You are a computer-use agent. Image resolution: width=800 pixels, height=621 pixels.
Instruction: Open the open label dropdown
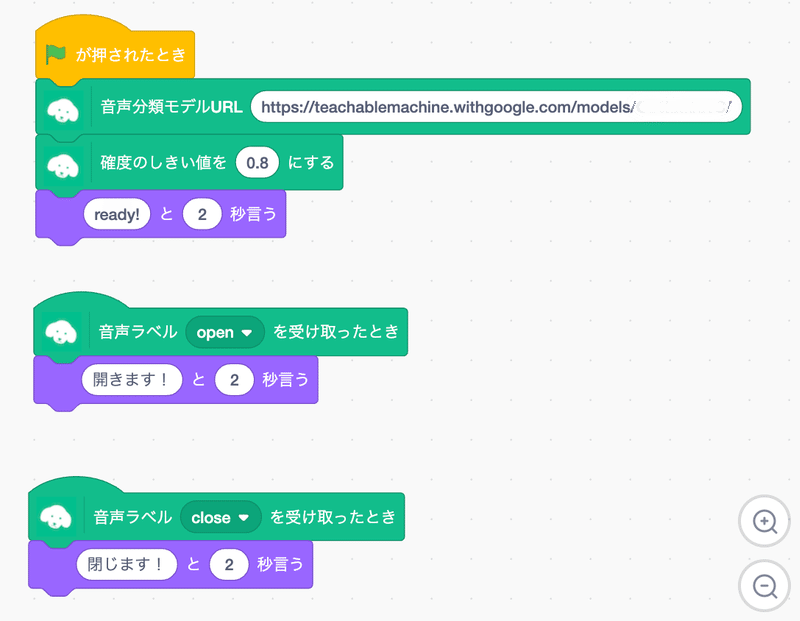[x=224, y=331]
